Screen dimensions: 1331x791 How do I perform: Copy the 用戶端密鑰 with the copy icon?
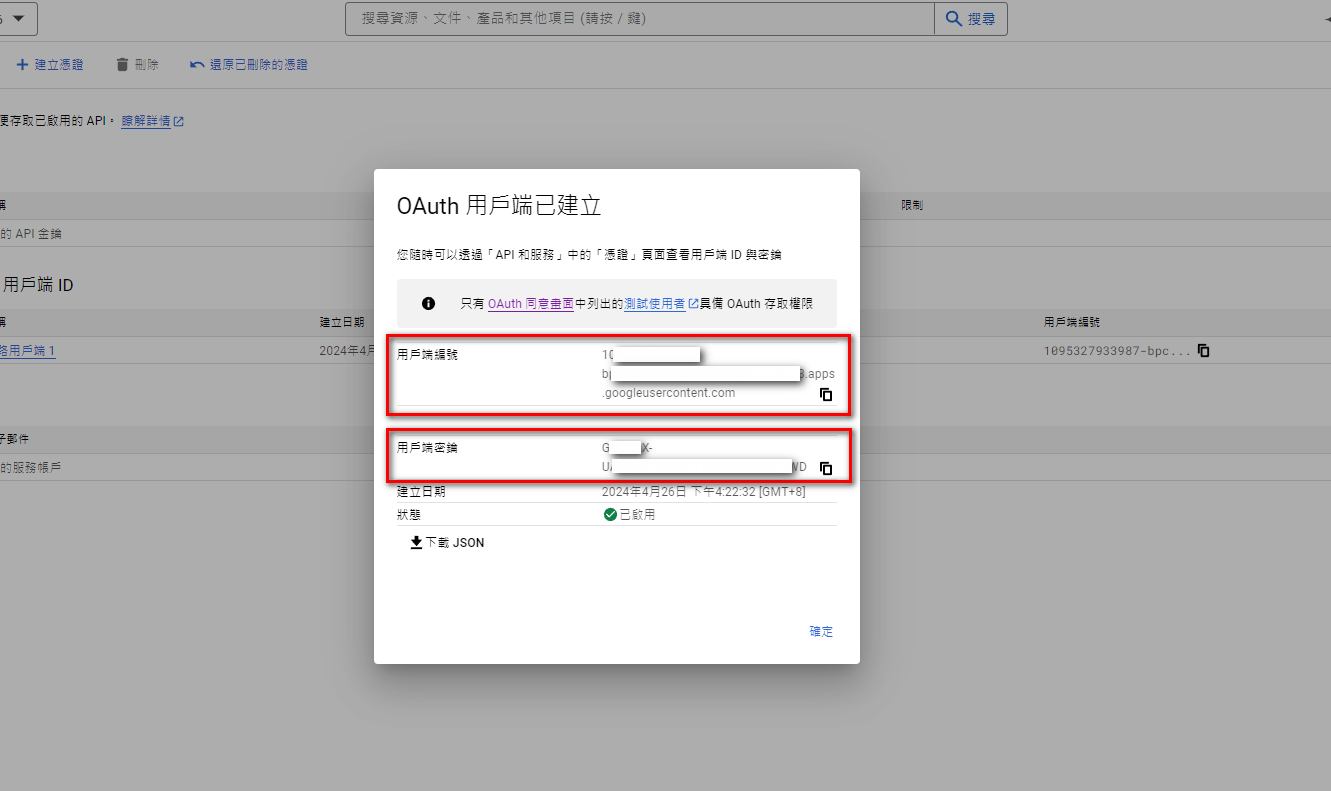point(825,468)
